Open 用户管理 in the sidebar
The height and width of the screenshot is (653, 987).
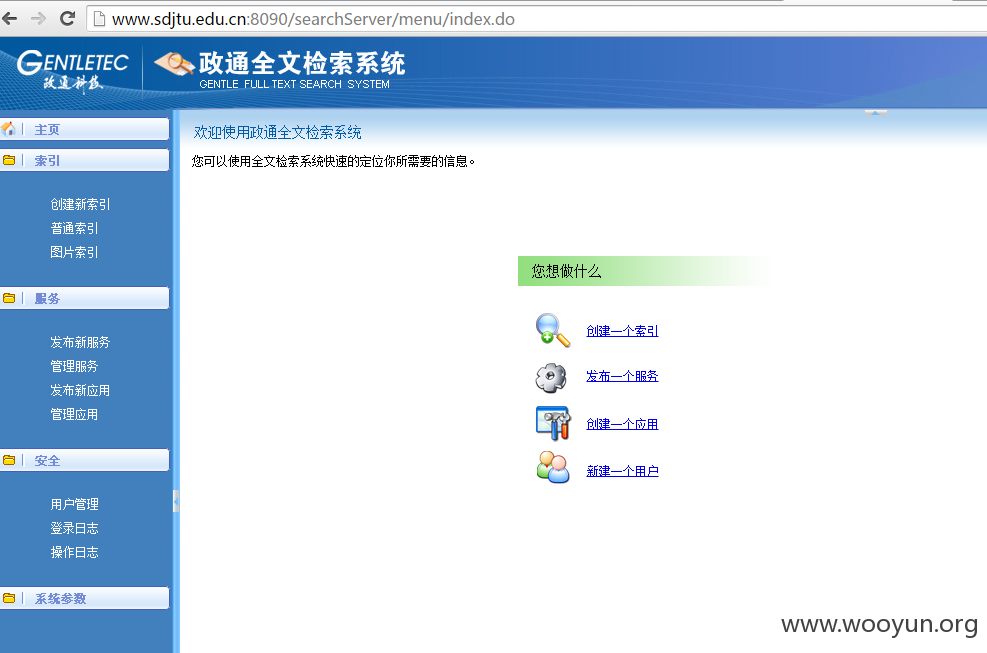(74, 504)
